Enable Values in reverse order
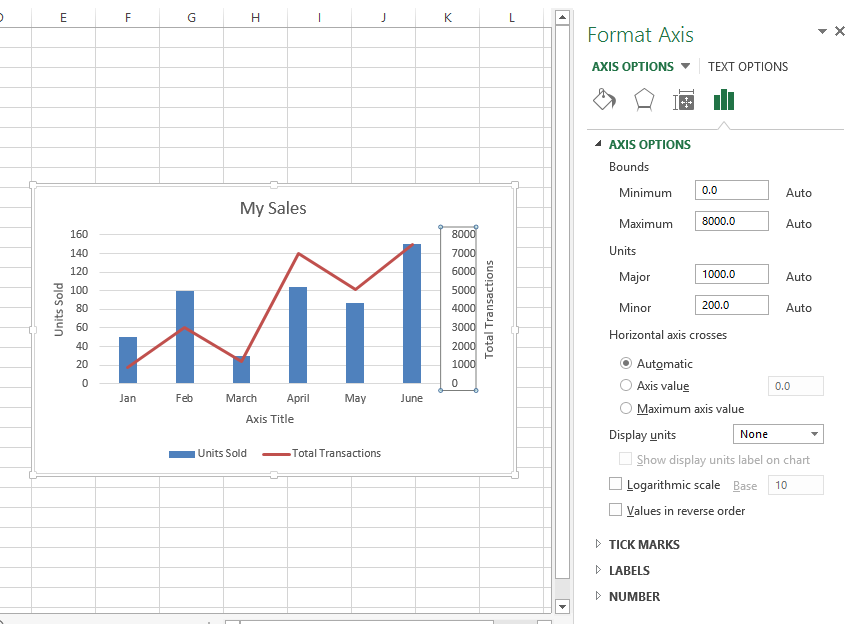This screenshot has width=858, height=624. click(615, 509)
